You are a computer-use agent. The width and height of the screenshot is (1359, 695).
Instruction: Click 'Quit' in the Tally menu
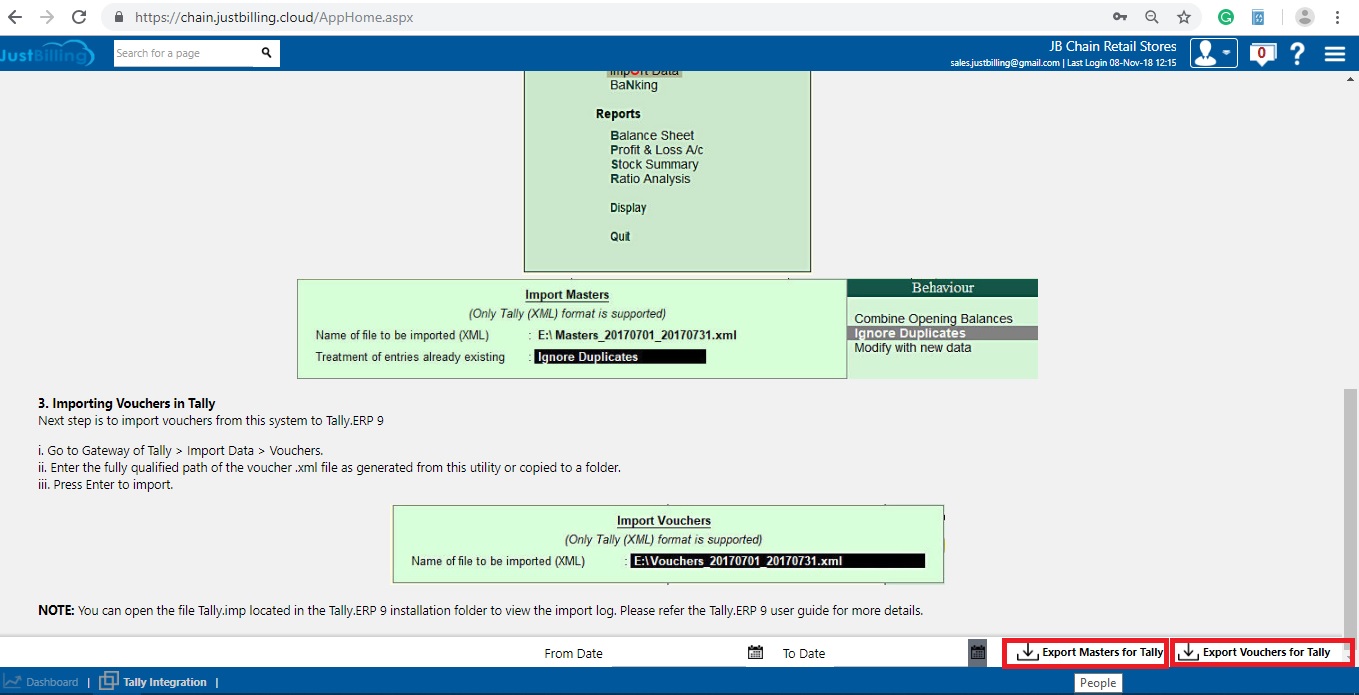[620, 237]
